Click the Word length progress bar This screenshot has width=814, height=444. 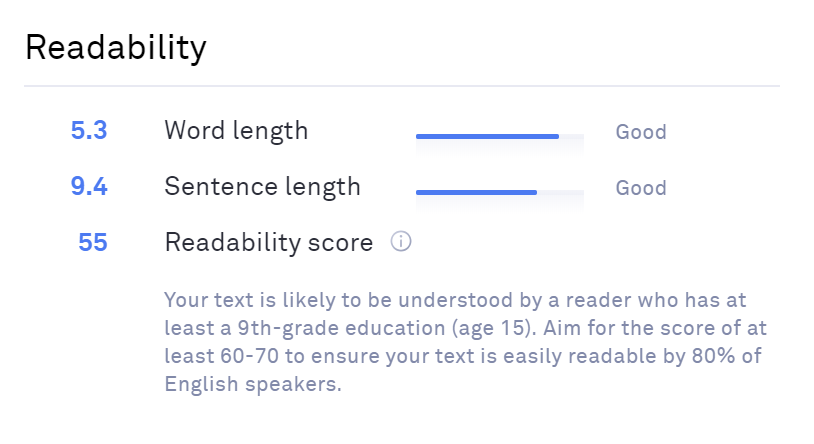(x=500, y=137)
